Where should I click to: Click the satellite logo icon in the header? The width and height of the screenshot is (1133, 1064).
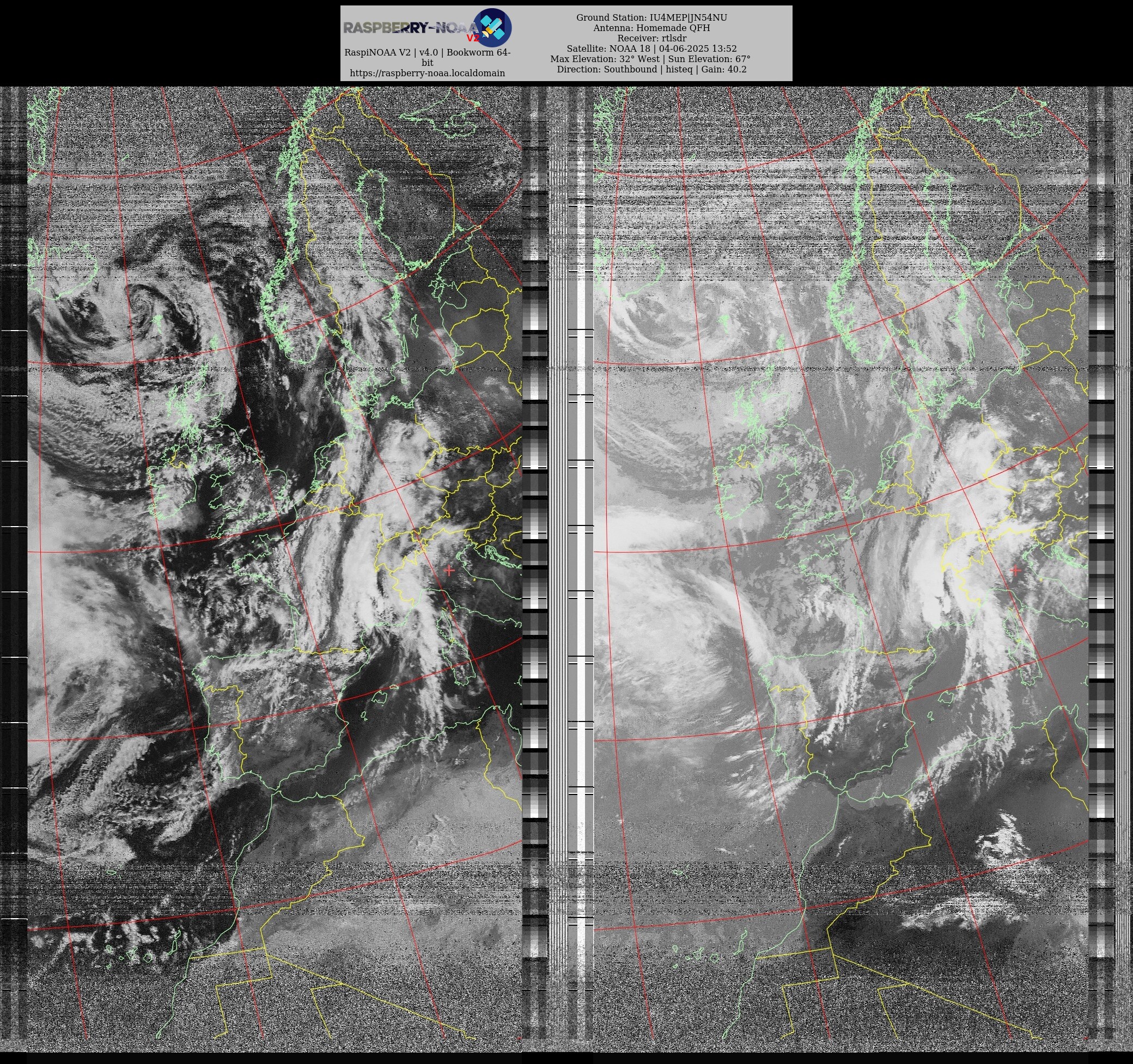492,27
